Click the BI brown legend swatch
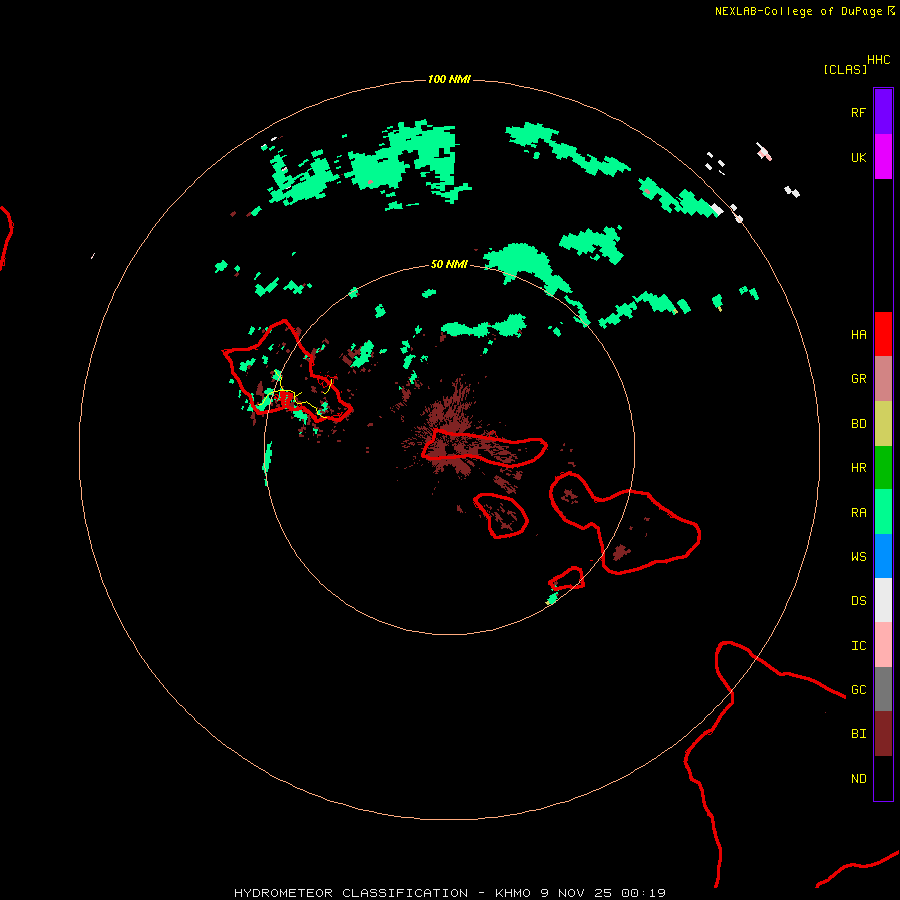900x900 pixels. [883, 734]
